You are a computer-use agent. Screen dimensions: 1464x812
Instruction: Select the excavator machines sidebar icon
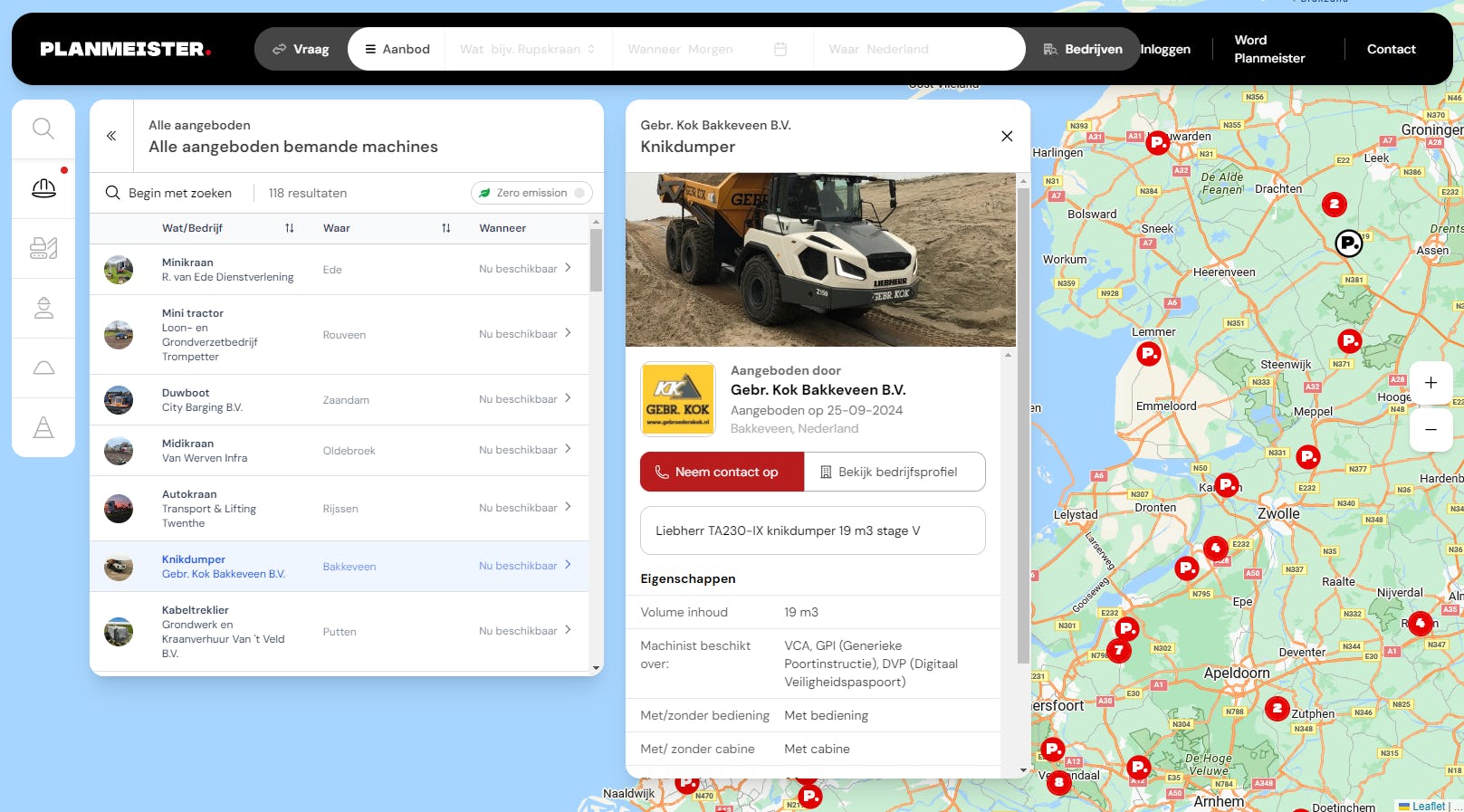point(43,248)
